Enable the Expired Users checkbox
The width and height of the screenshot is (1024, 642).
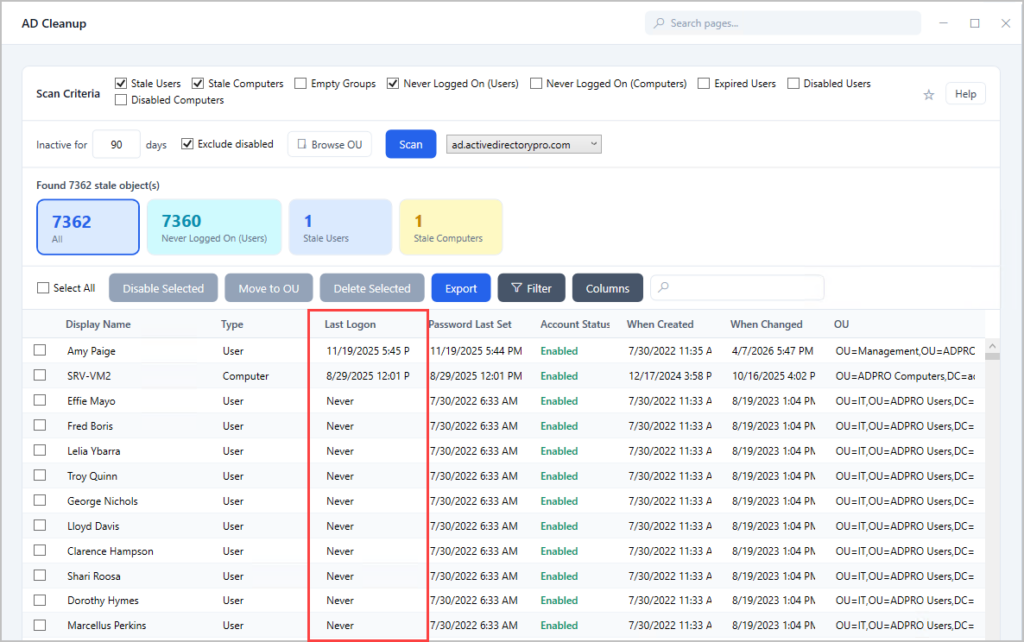click(x=703, y=83)
